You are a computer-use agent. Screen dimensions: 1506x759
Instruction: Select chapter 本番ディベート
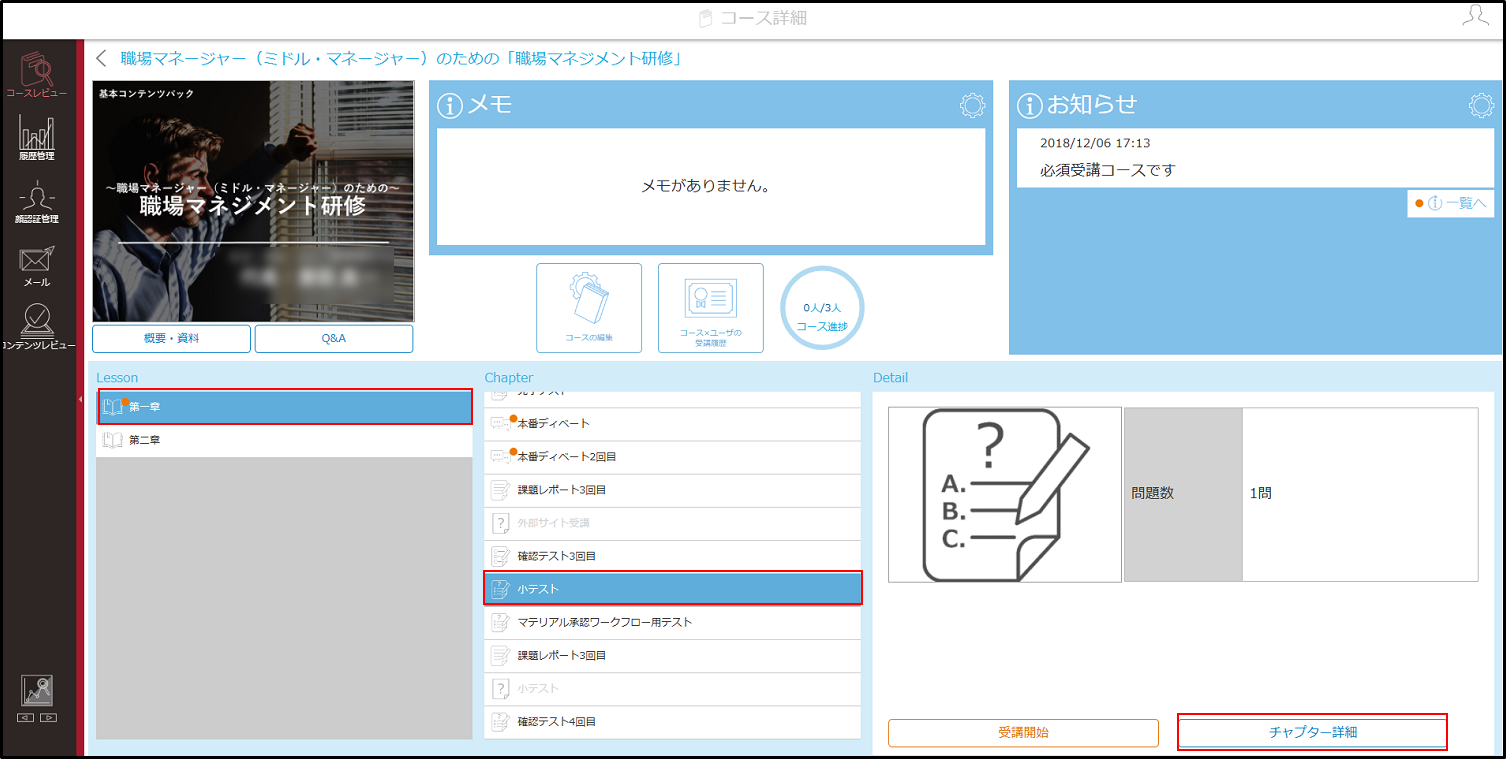(673, 424)
